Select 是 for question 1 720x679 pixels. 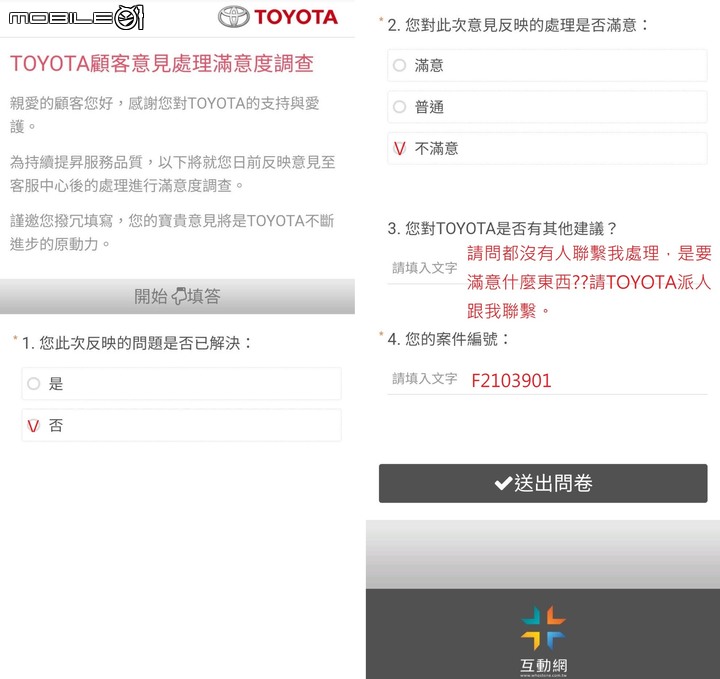pyautogui.click(x=181, y=383)
